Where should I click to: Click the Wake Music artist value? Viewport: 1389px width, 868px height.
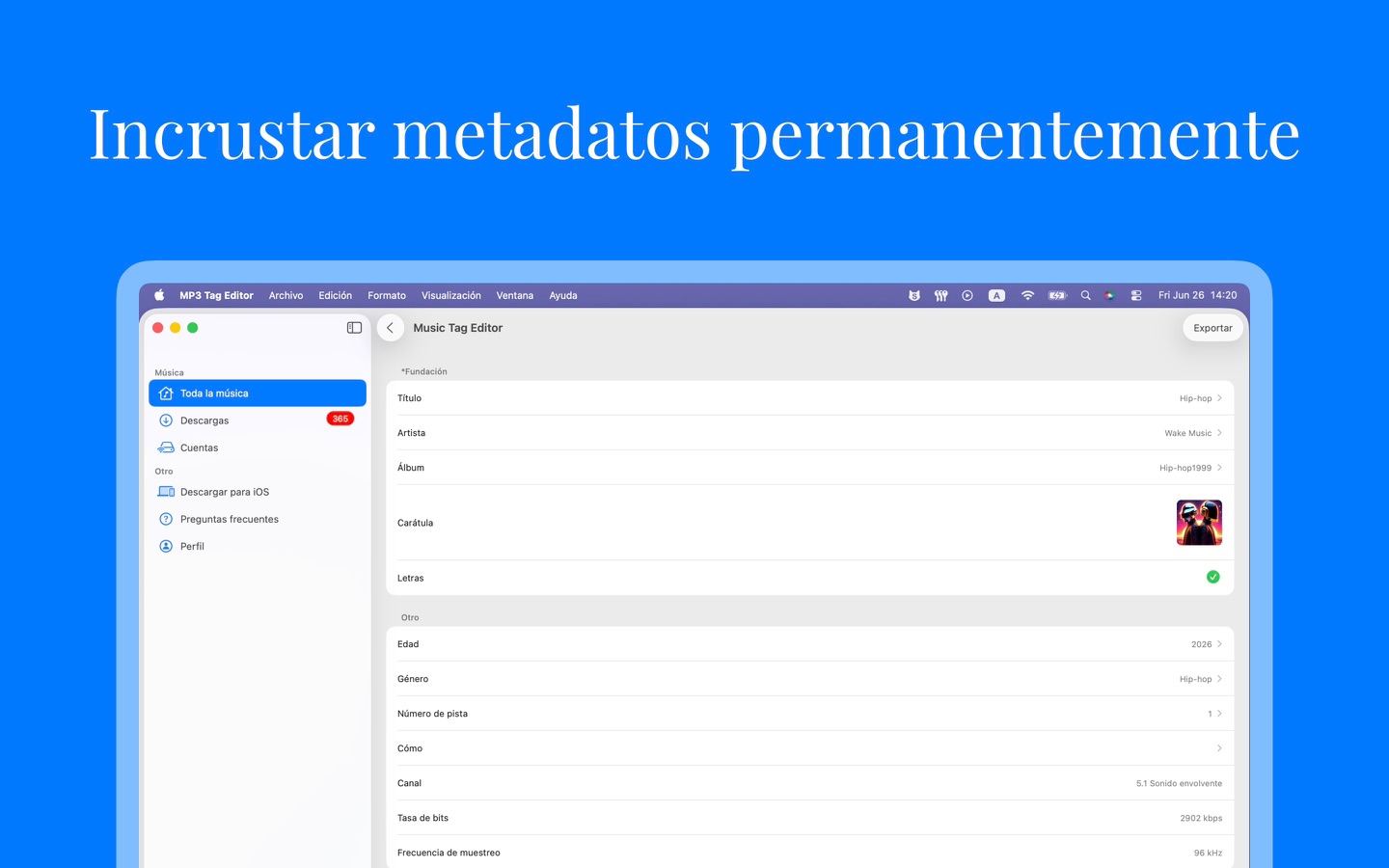[x=1187, y=433]
